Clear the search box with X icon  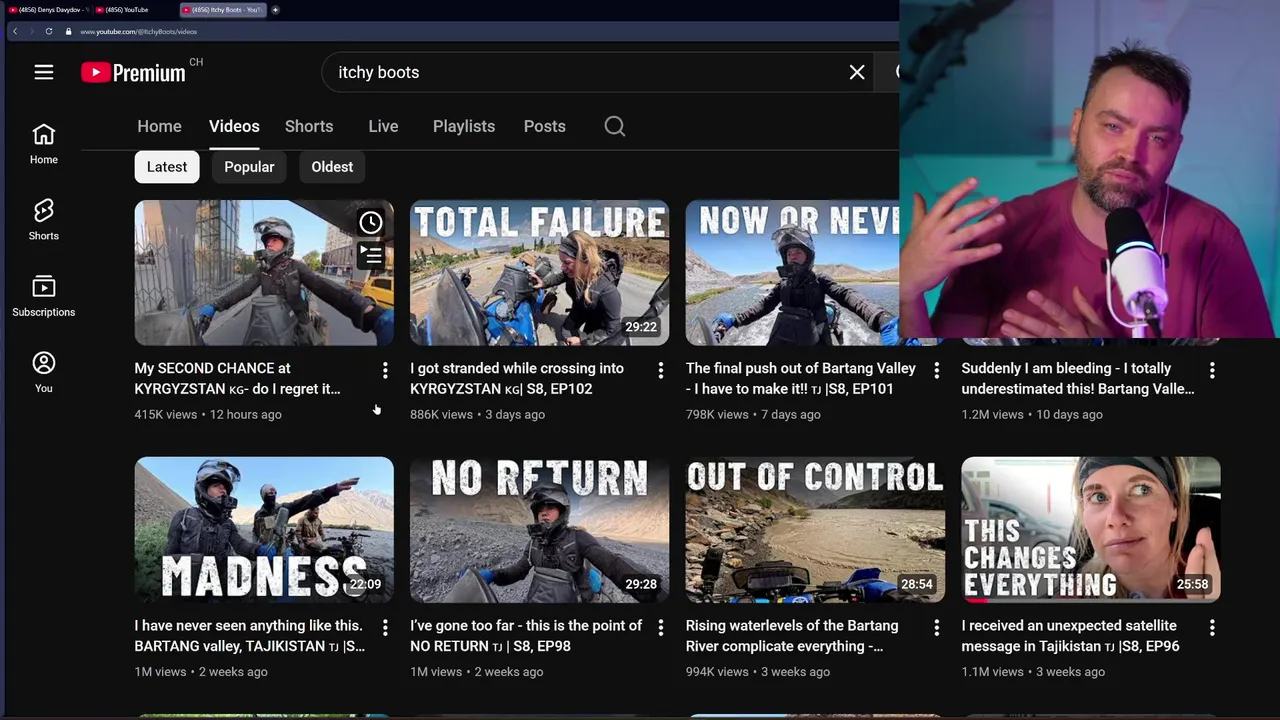coord(857,72)
